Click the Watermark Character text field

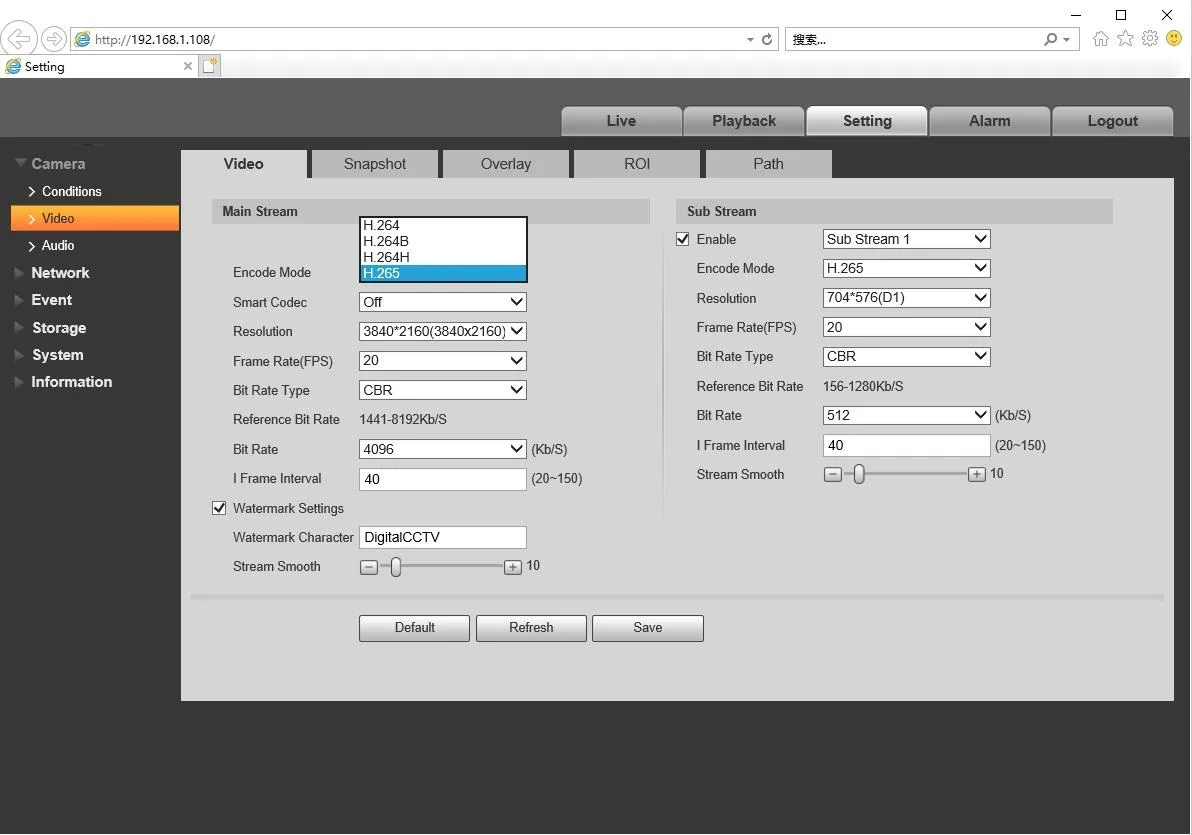coord(442,537)
